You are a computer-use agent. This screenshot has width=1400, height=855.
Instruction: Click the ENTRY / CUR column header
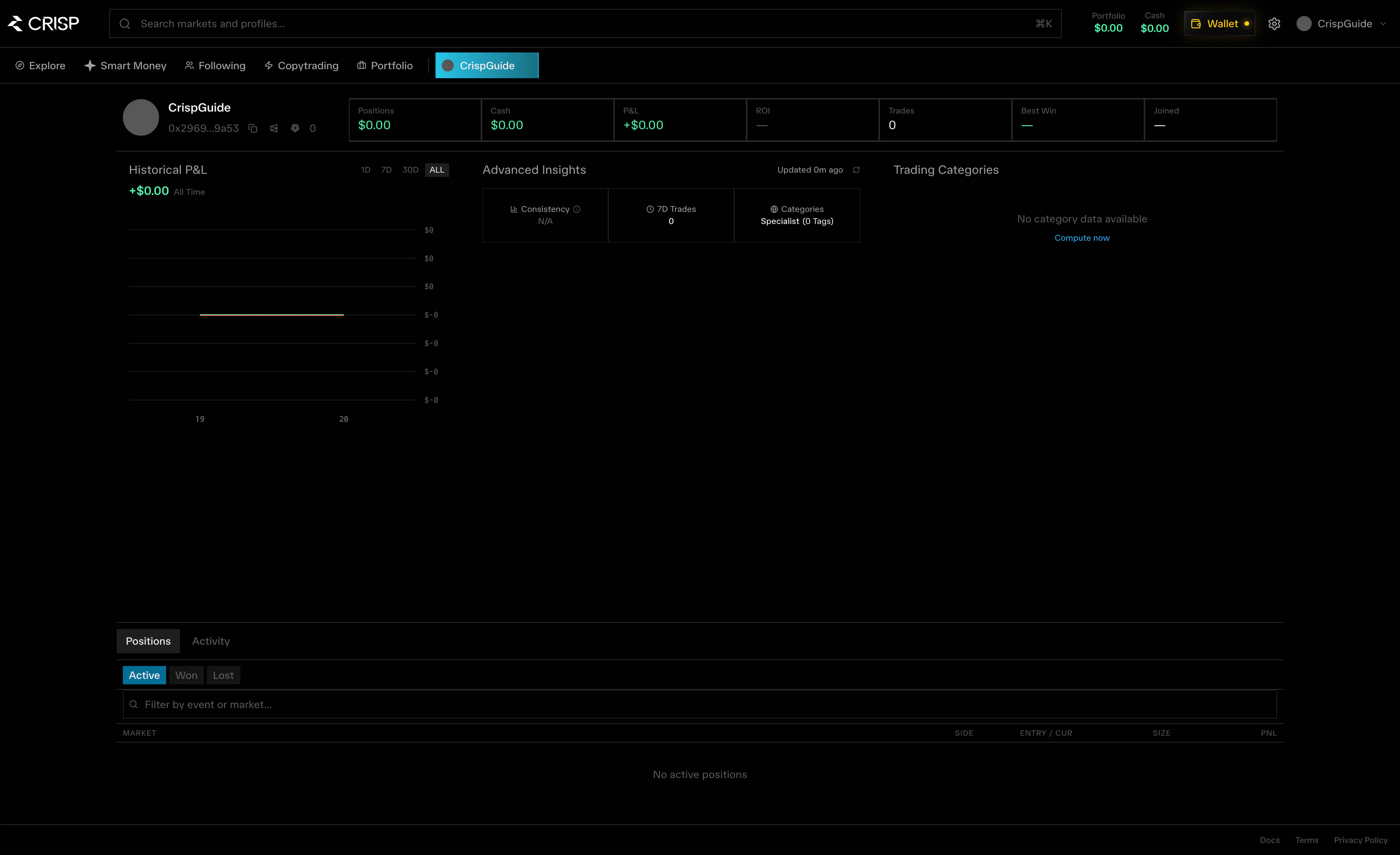pos(1046,733)
